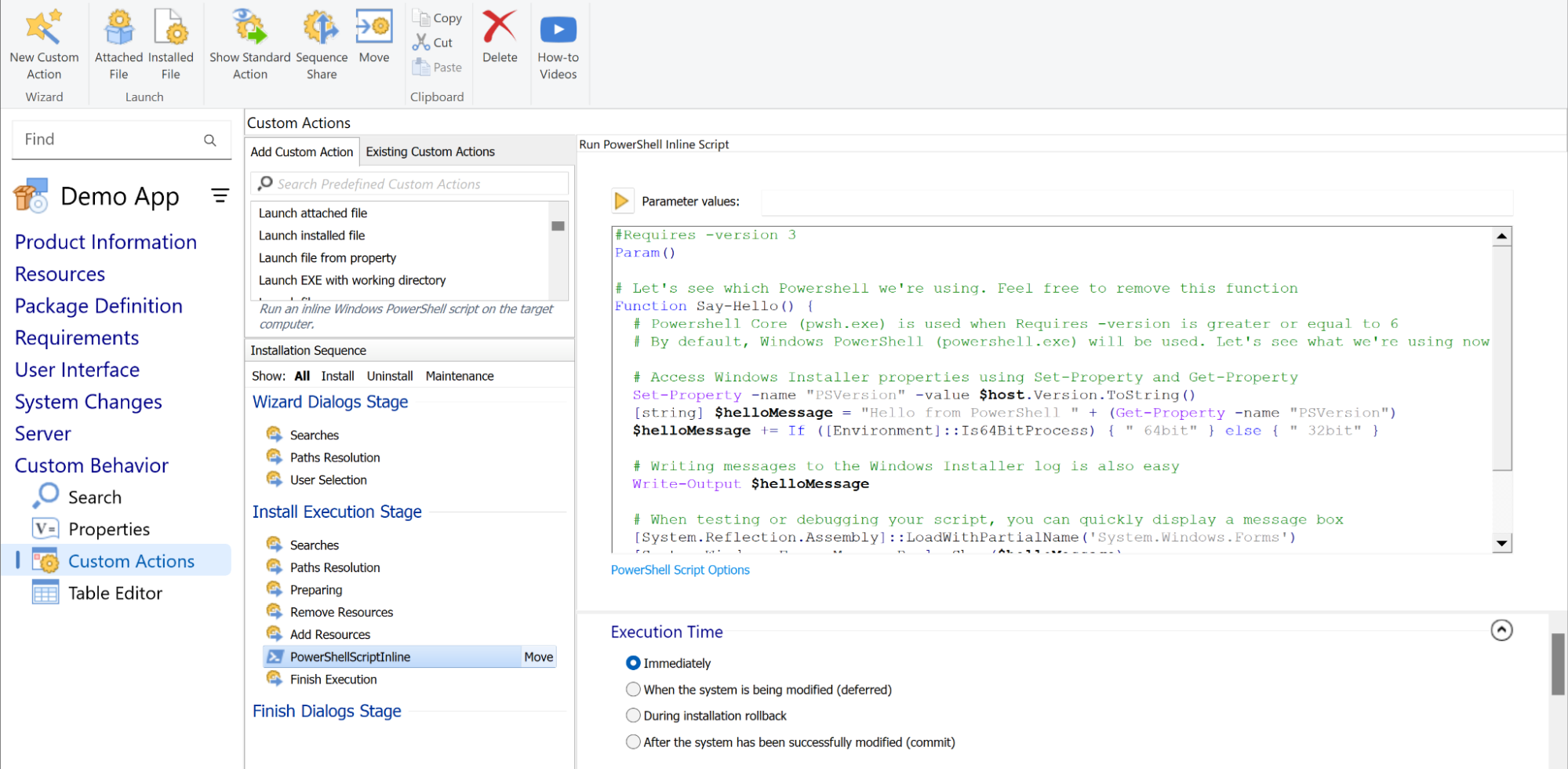Open the Demo App hamburger menu
This screenshot has width=1568, height=769.
click(x=220, y=195)
